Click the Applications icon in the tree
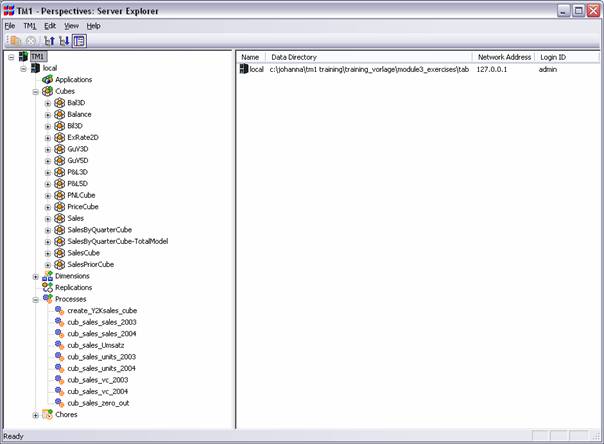Image resolution: width=604 pixels, height=444 pixels. coord(47,79)
